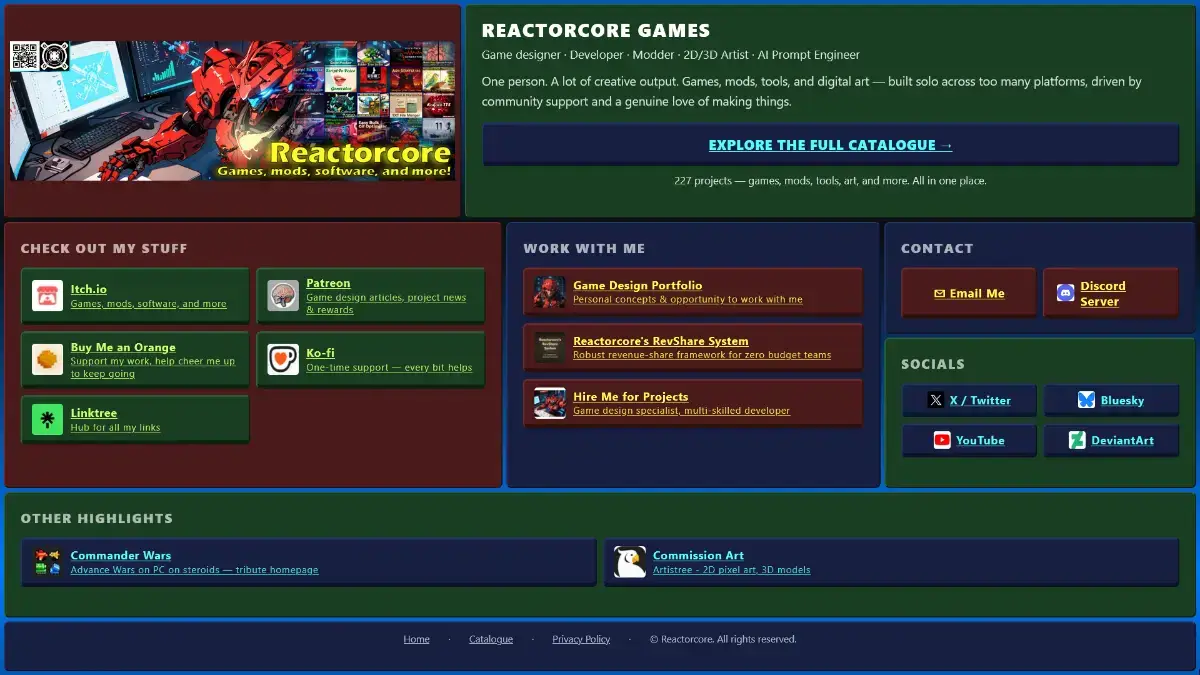Image resolution: width=1200 pixels, height=675 pixels.
Task: Click the WORK WITH ME heading
Action: click(584, 249)
